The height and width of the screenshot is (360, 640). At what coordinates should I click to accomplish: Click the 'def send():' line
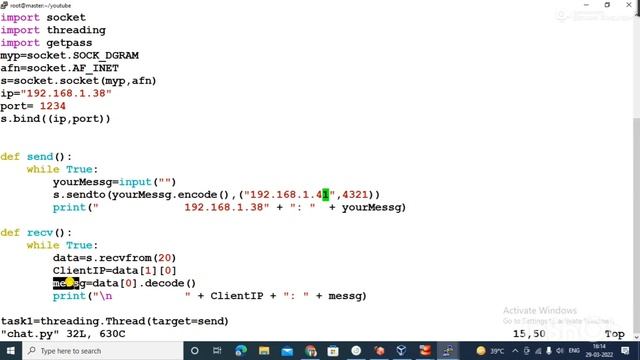36,157
